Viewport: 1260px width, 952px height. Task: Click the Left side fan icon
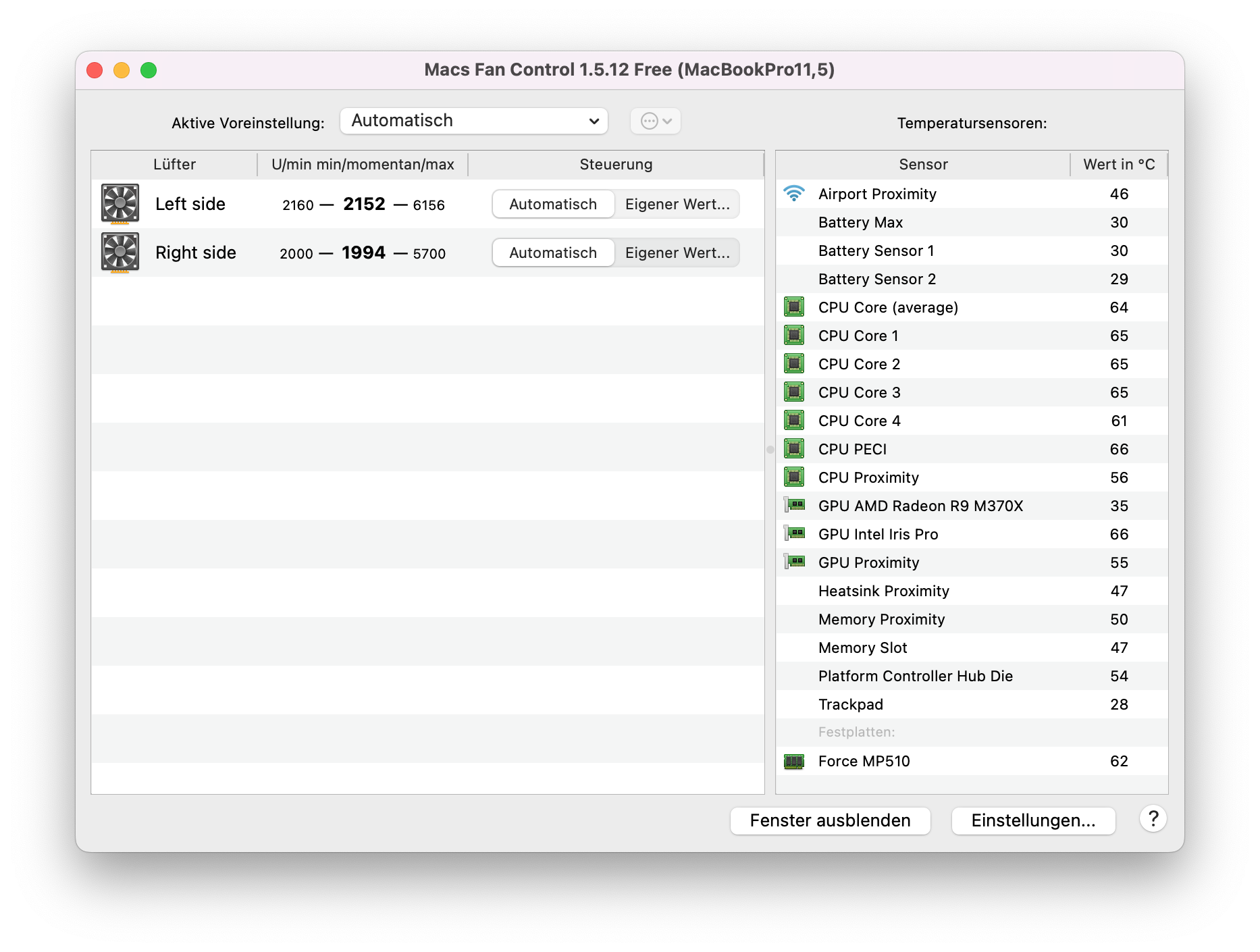[x=120, y=203]
